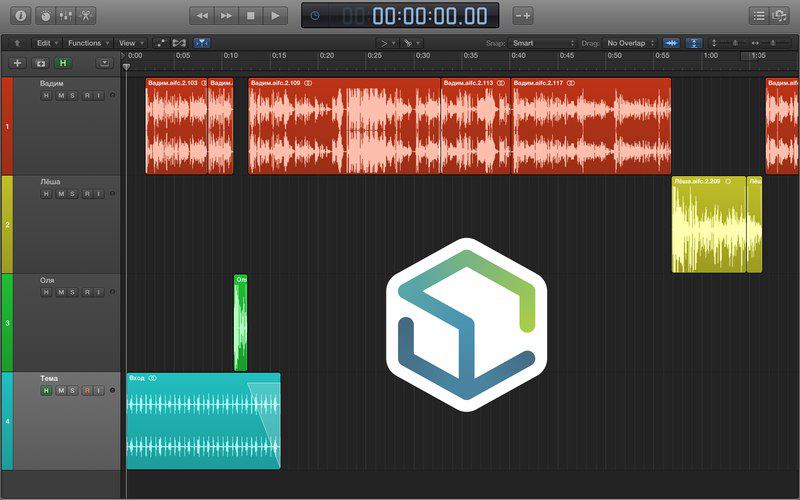The image size is (800, 500).
Task: Click the yellow track 2 color strip
Action: (7, 224)
